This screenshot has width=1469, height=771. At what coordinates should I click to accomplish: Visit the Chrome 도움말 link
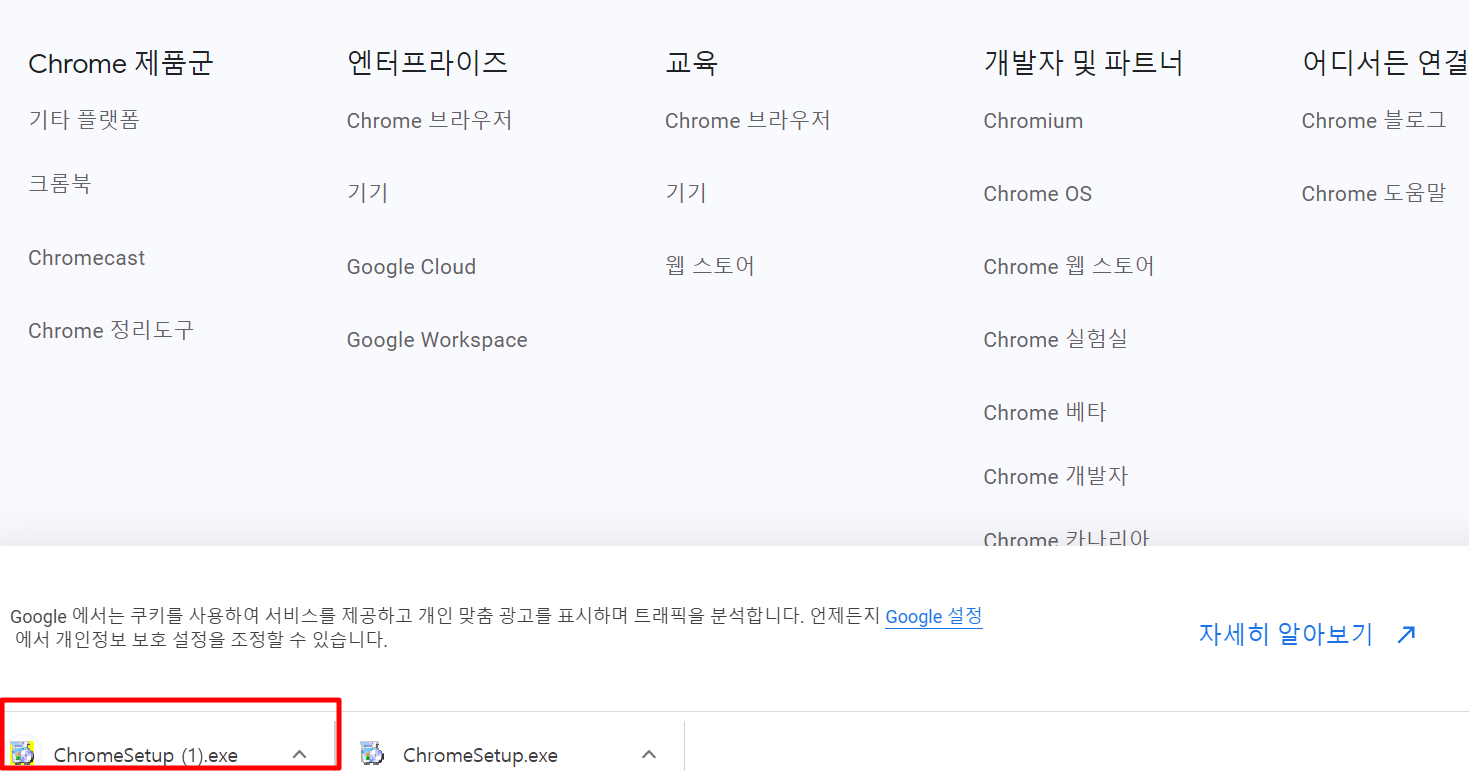[x=1374, y=194]
